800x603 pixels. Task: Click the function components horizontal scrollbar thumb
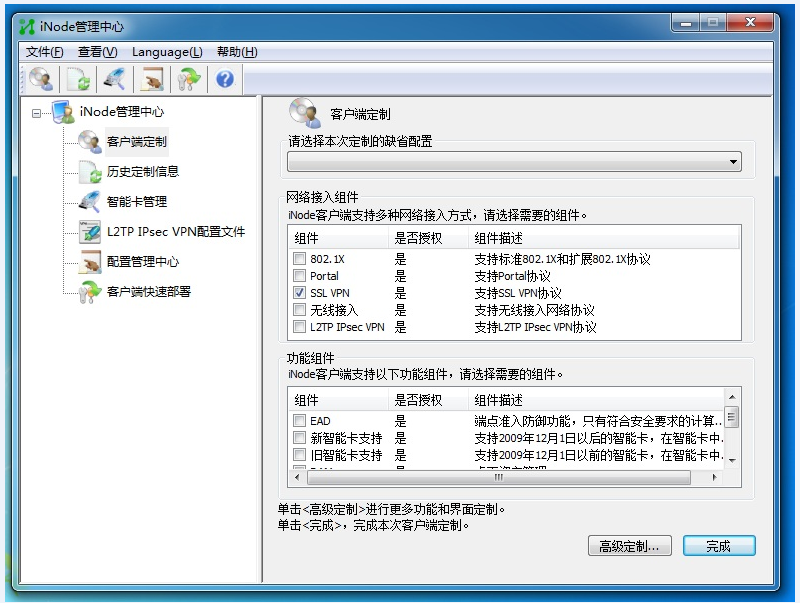point(499,478)
